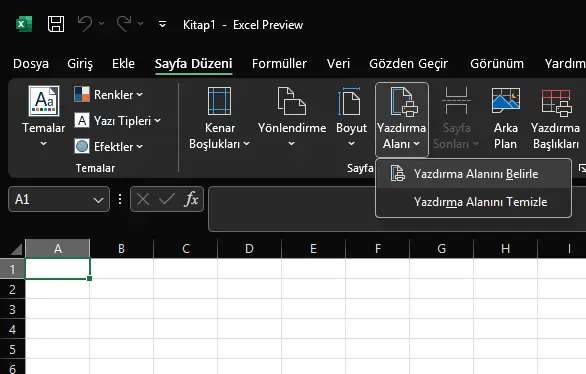This screenshot has height=374, width=586.
Task: Select column D header
Action: pos(249,248)
